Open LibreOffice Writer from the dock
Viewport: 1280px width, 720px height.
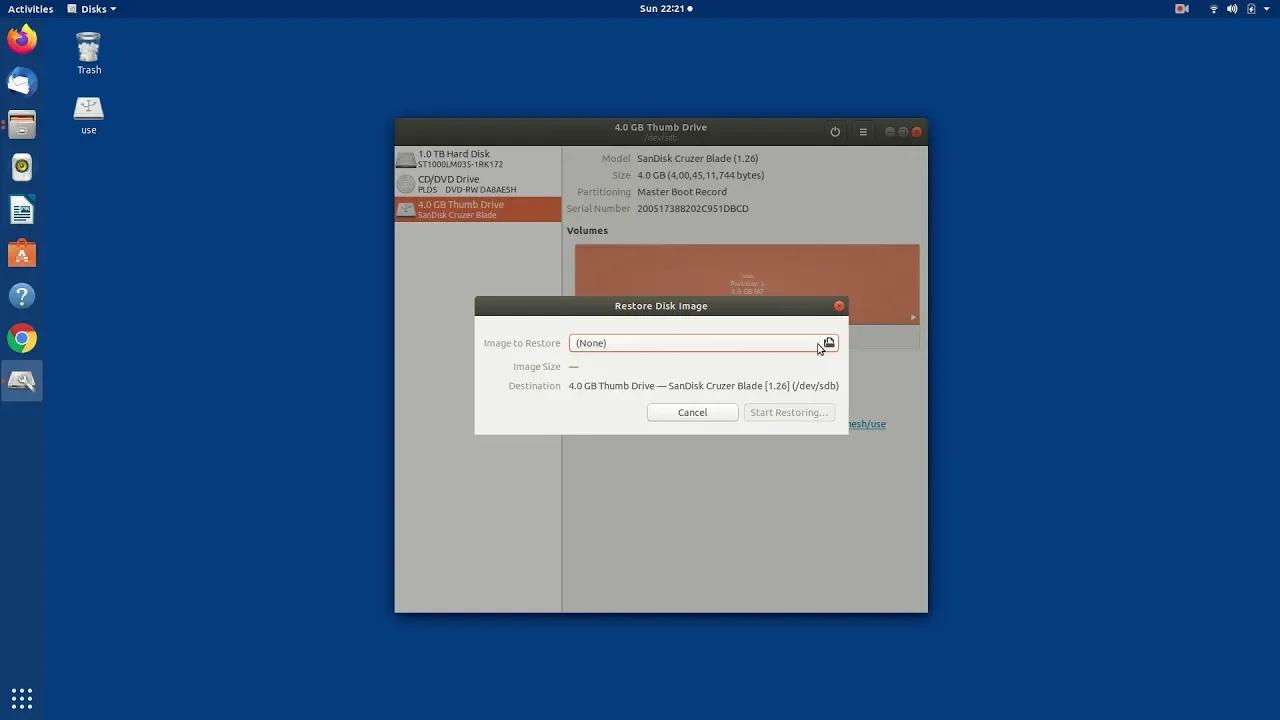pos(22,210)
